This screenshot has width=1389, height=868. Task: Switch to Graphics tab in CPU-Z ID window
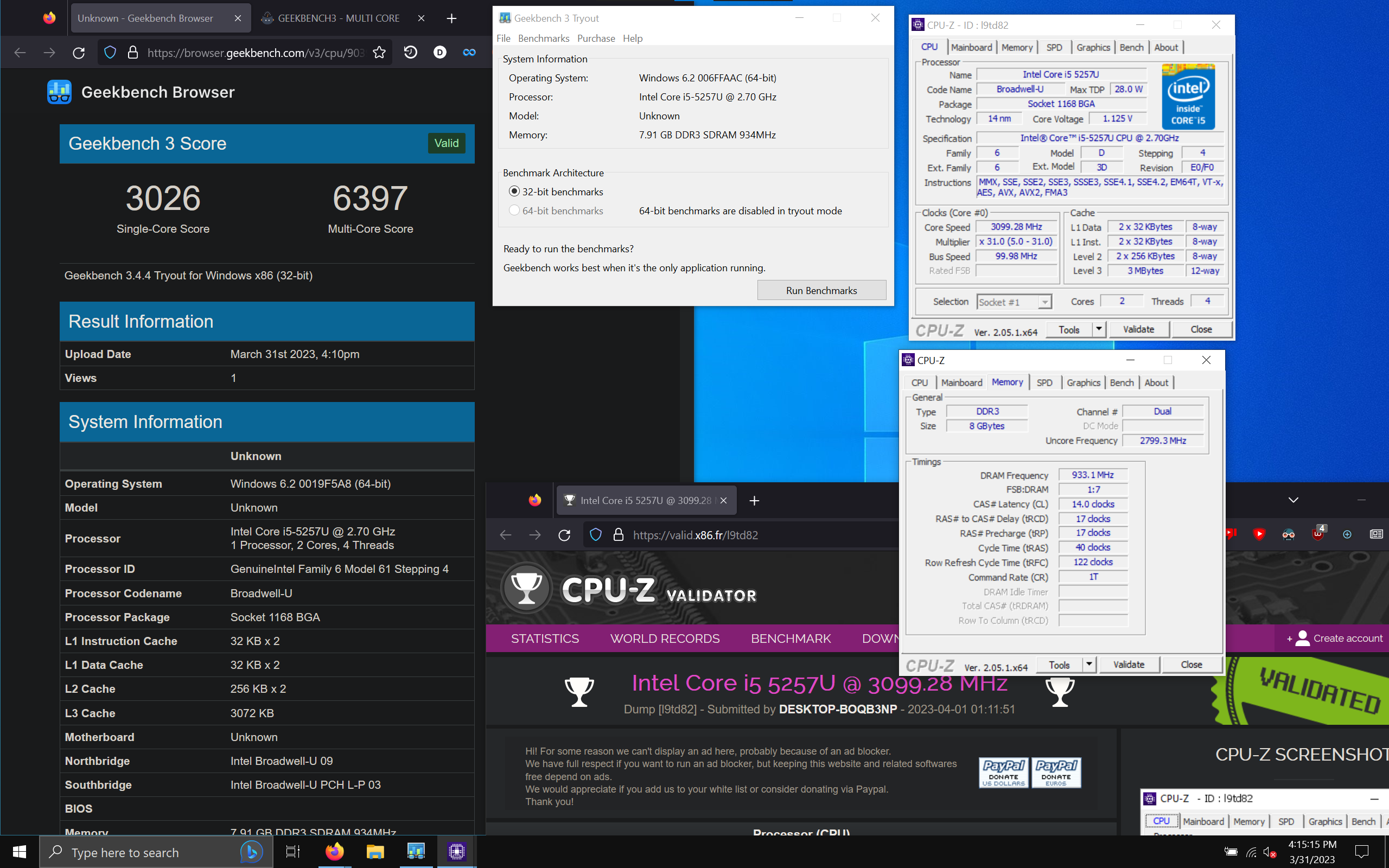pos(1093,48)
